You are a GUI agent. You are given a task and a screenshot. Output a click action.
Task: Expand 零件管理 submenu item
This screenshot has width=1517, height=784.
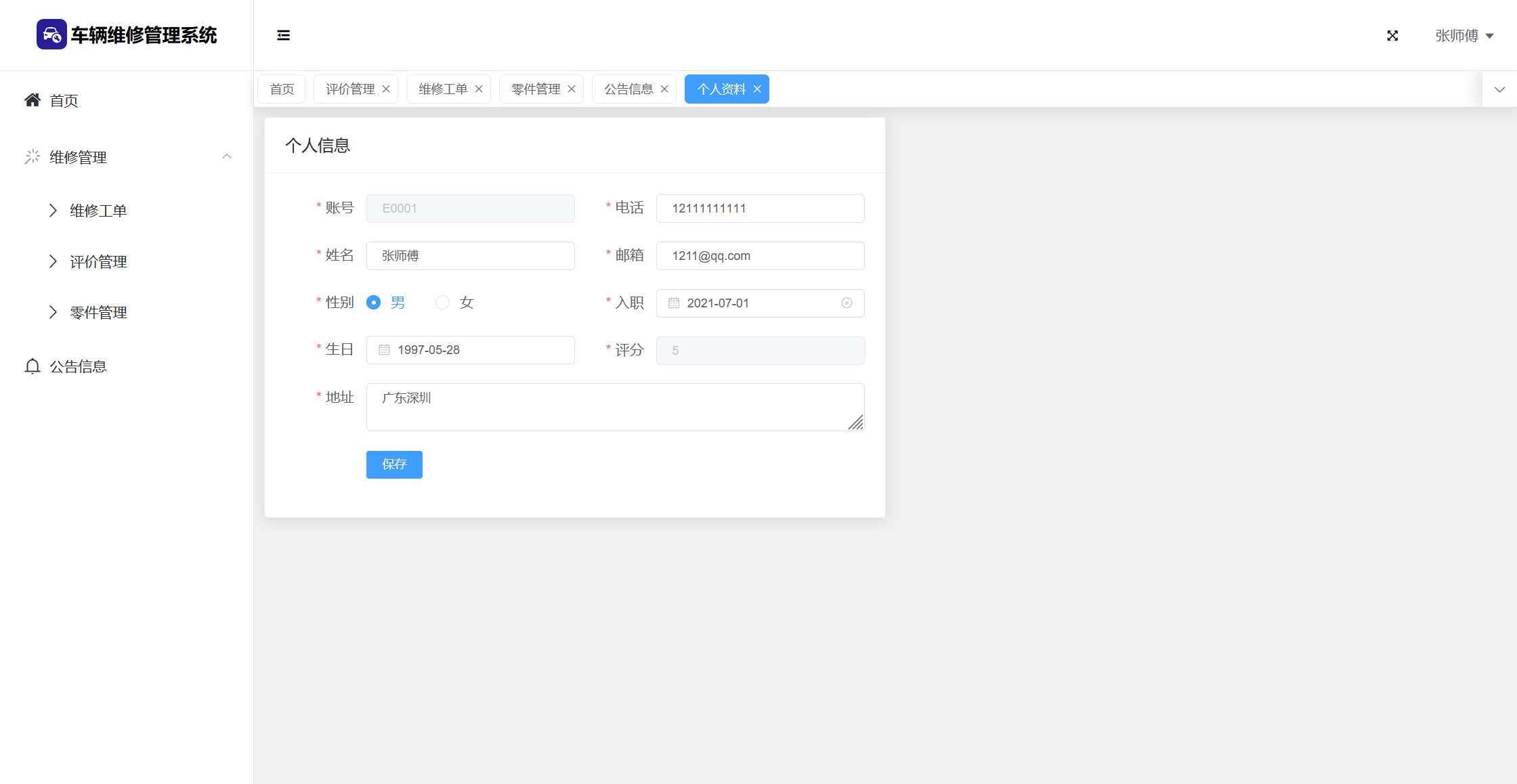click(98, 312)
